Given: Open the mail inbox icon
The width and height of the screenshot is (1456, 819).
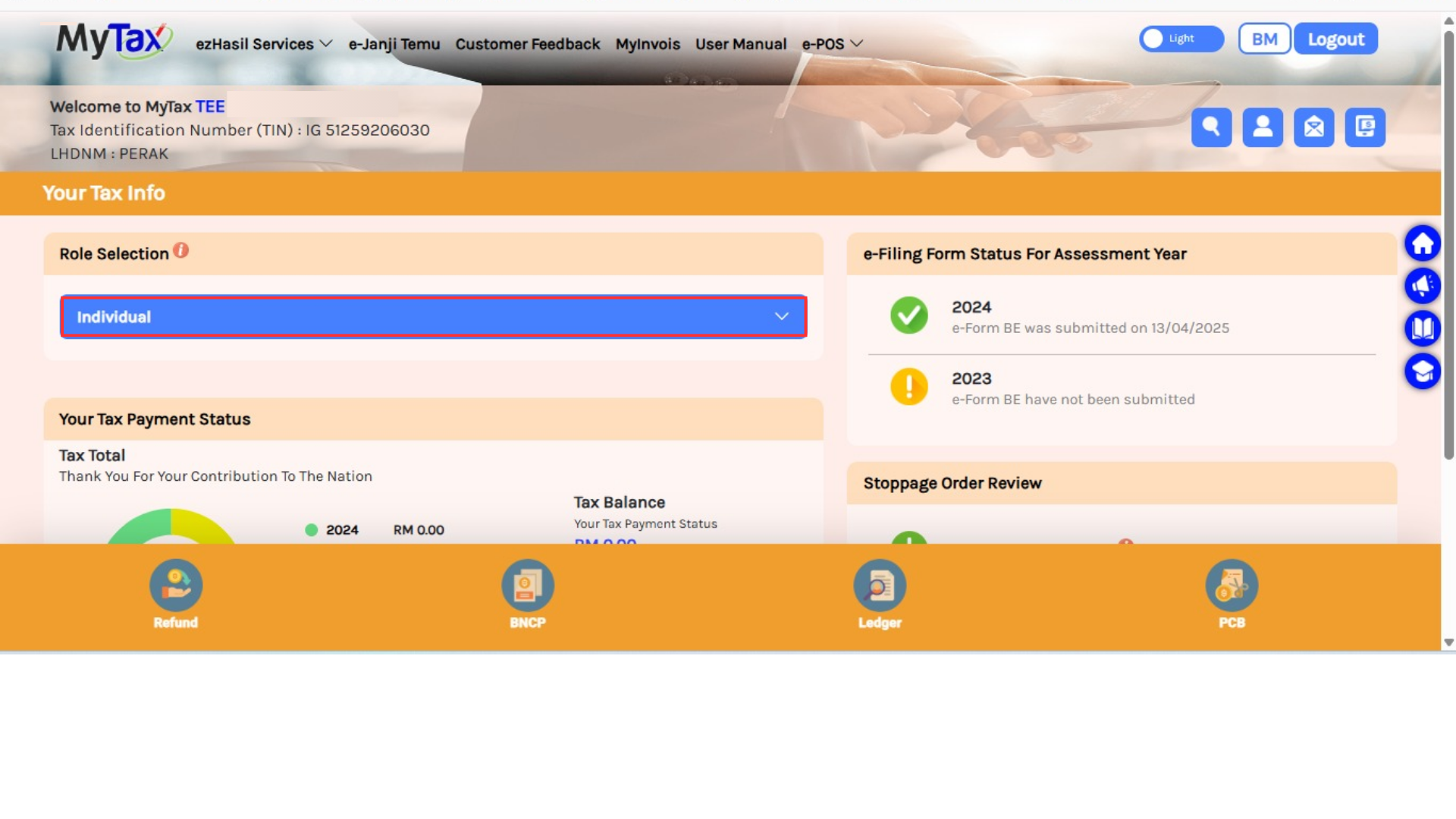Looking at the screenshot, I should (x=1313, y=127).
